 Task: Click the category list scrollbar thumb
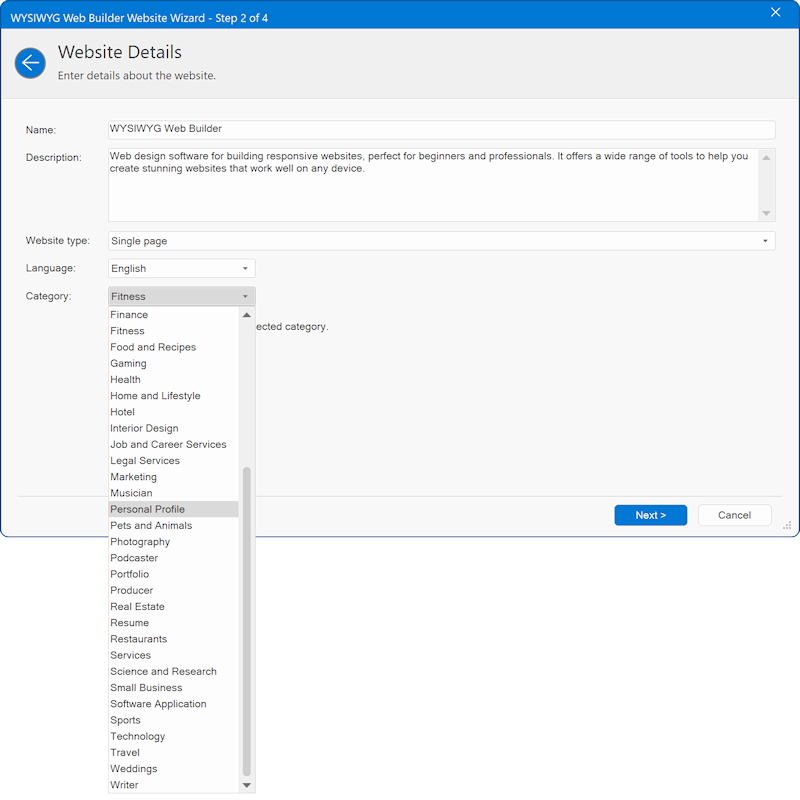pos(247,621)
